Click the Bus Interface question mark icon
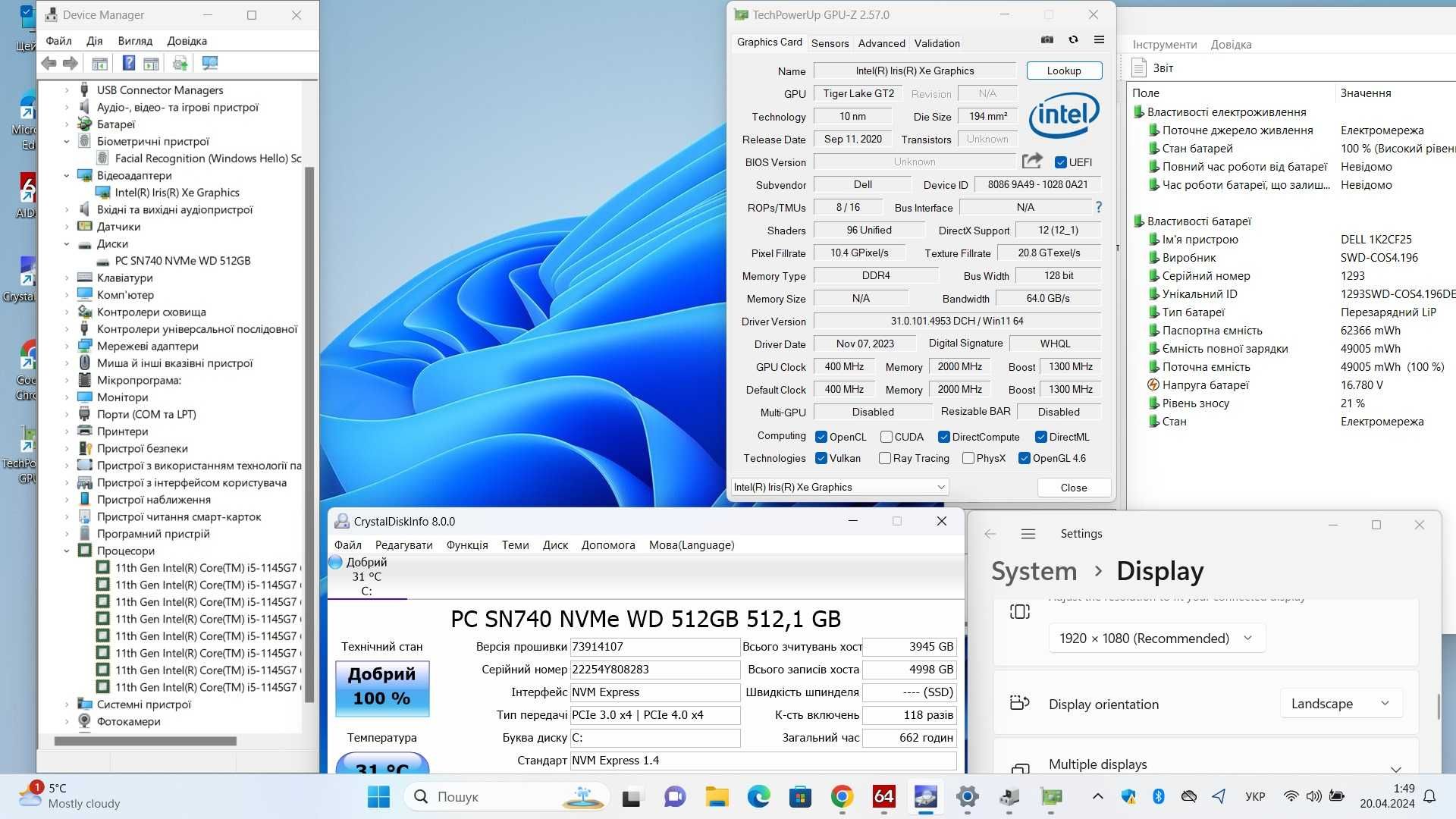 point(1098,207)
